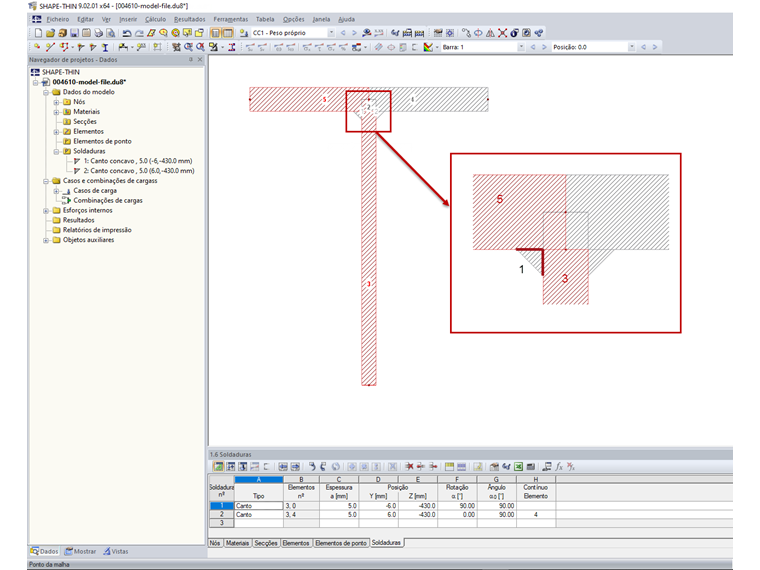760x570 pixels.
Task: Switch to the Materiais table tab
Action: click(x=237, y=543)
